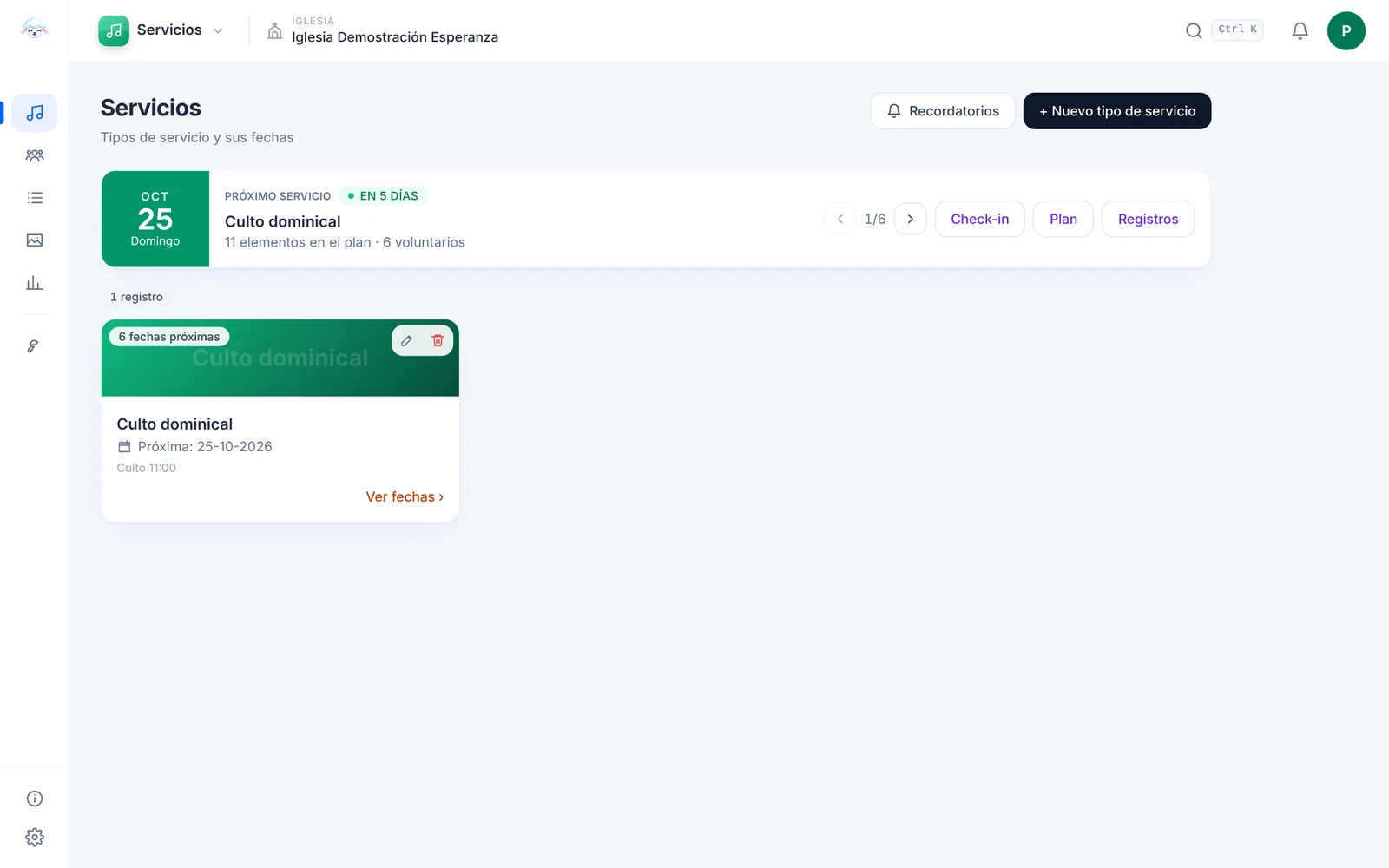Click the '1/6' page indicator
The image size is (1389, 868).
click(875, 219)
